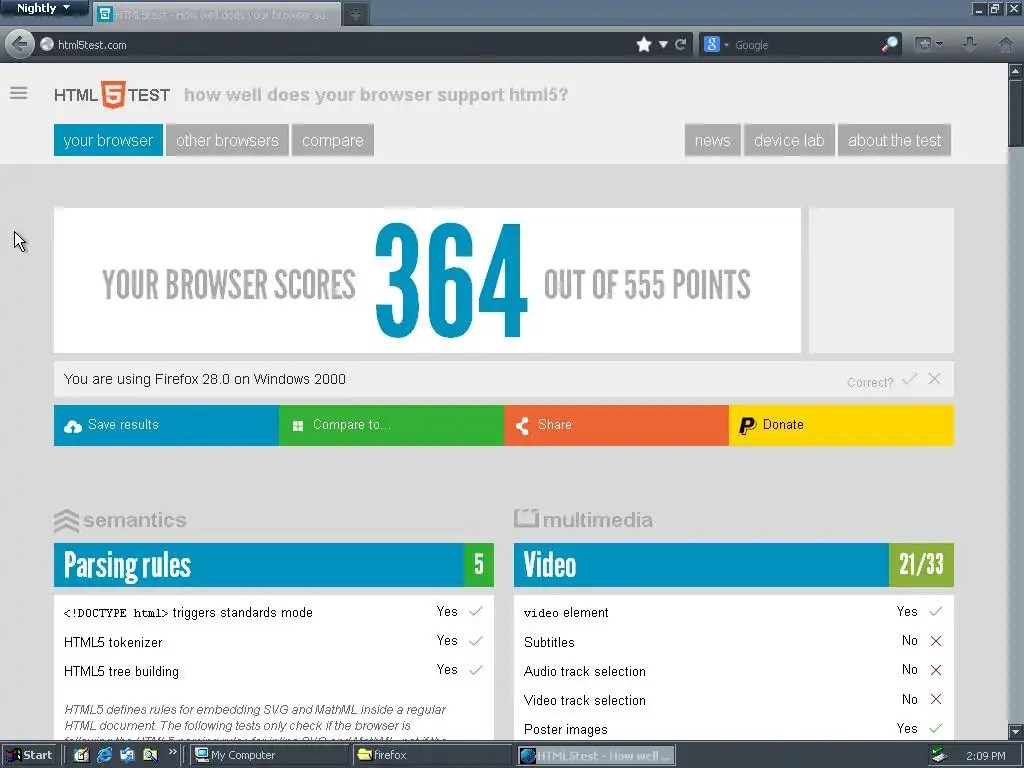Bookmark this page with the star icon
Screen dimensions: 1024x768
(644, 44)
